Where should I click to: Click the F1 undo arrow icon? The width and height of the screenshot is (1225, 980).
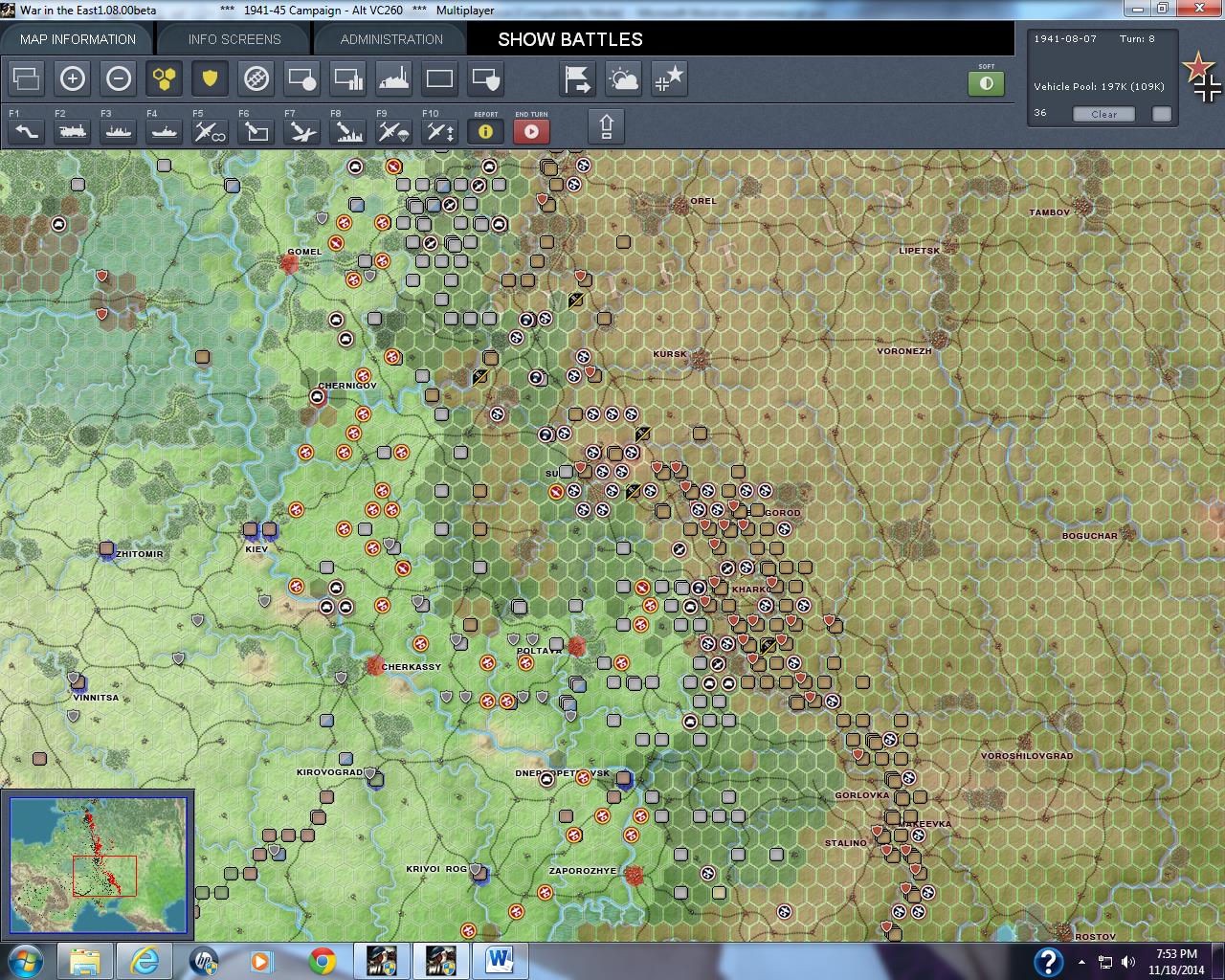(26, 131)
